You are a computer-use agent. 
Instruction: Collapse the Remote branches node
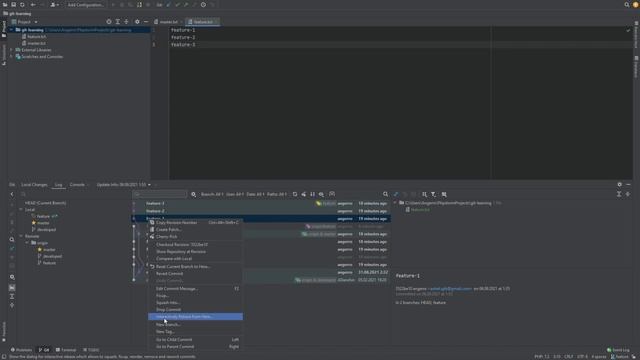(21, 236)
